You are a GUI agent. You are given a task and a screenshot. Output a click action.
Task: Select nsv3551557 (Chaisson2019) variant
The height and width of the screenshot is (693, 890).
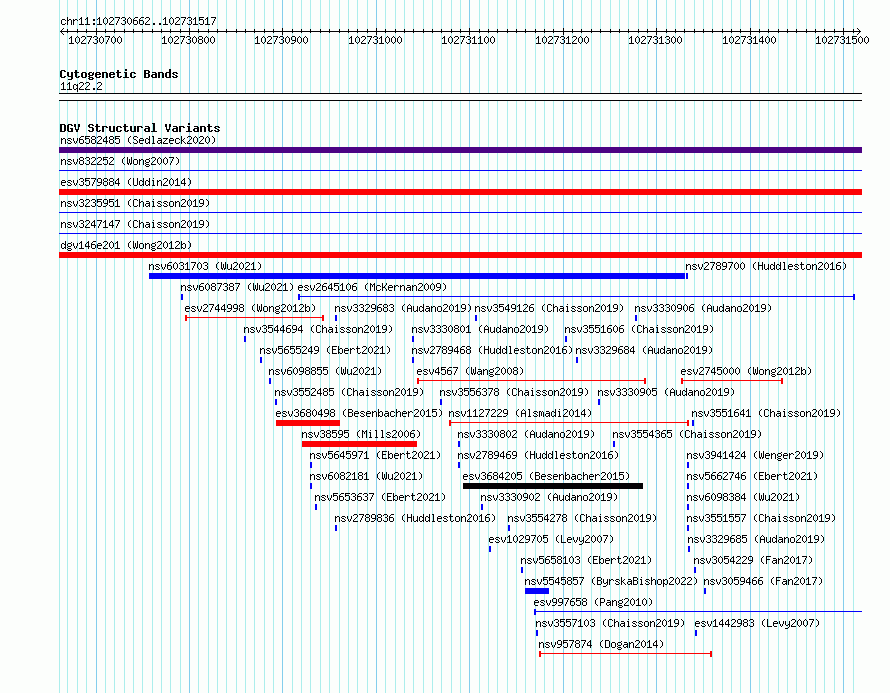click(761, 518)
